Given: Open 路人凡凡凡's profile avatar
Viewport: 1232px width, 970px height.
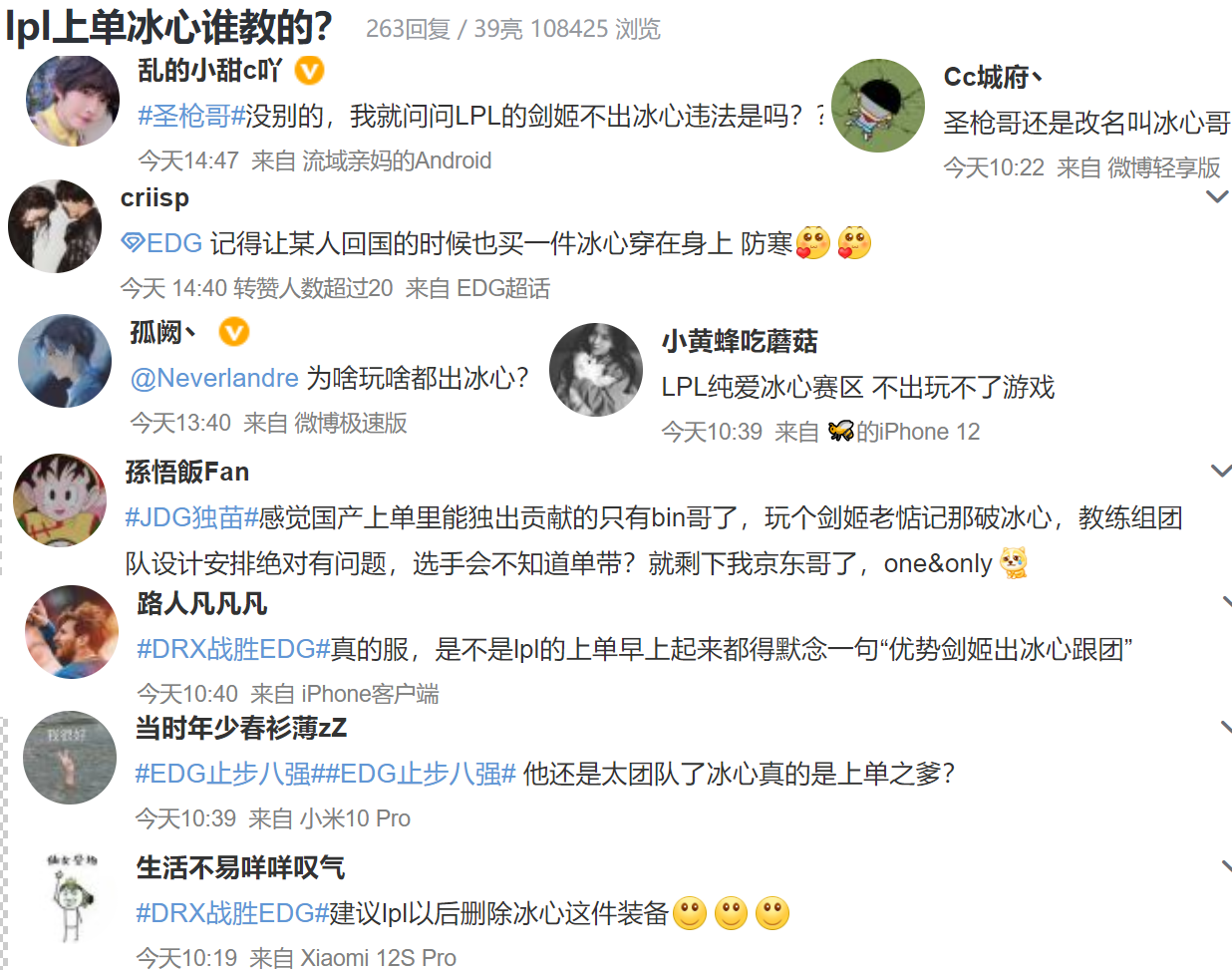Looking at the screenshot, I should click(x=72, y=632).
